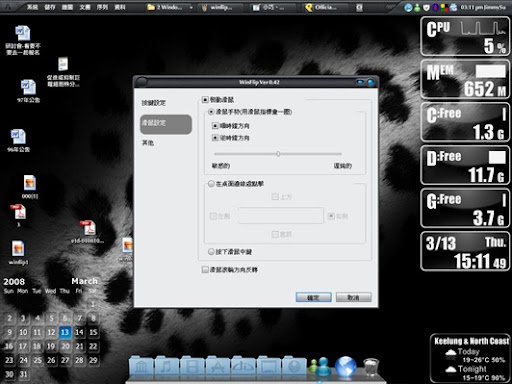Open the first menu in the top bar
This screenshot has height=384, width=512.
coord(32,7)
